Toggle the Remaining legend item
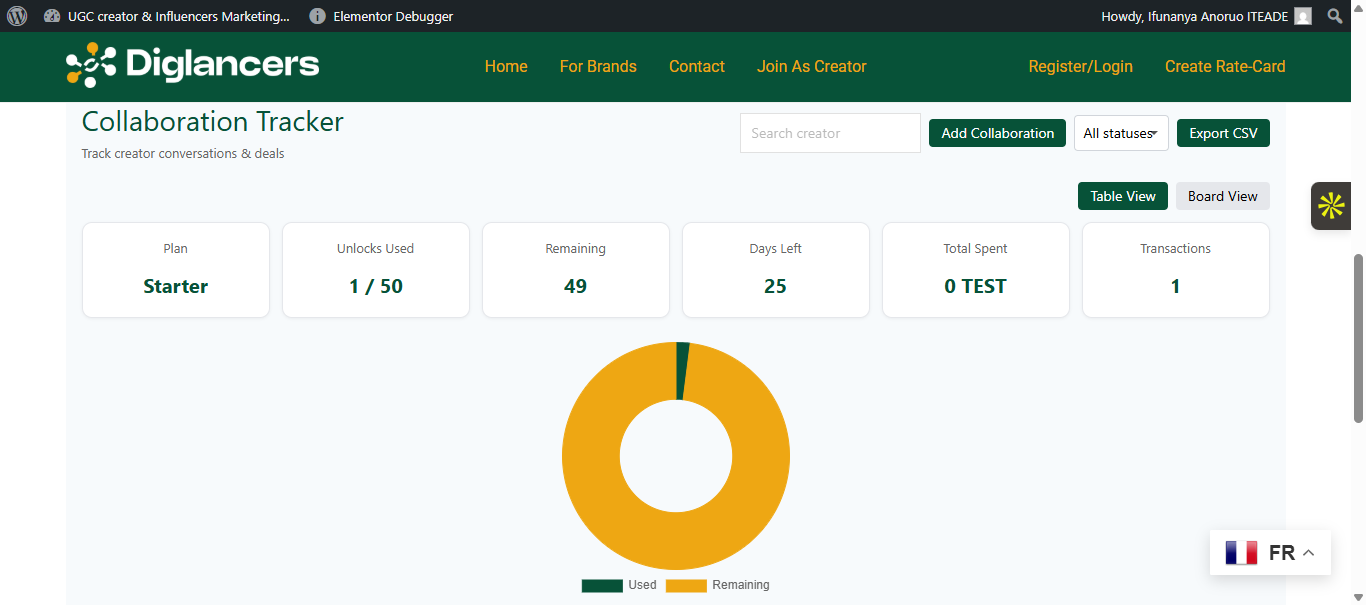Viewport: 1366px width, 605px height. pos(718,585)
